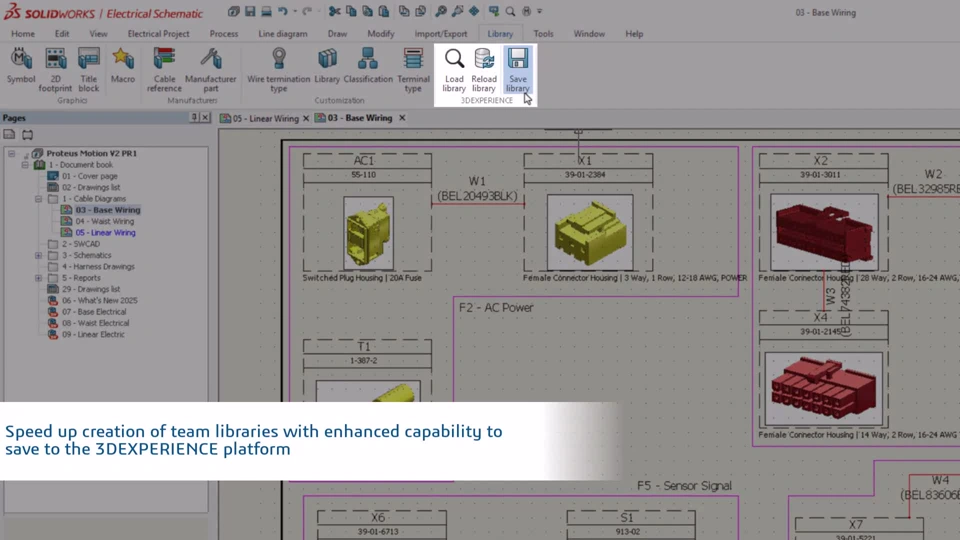The image size is (960, 540).
Task: Click the Redo arrow icon
Action: (307, 11)
